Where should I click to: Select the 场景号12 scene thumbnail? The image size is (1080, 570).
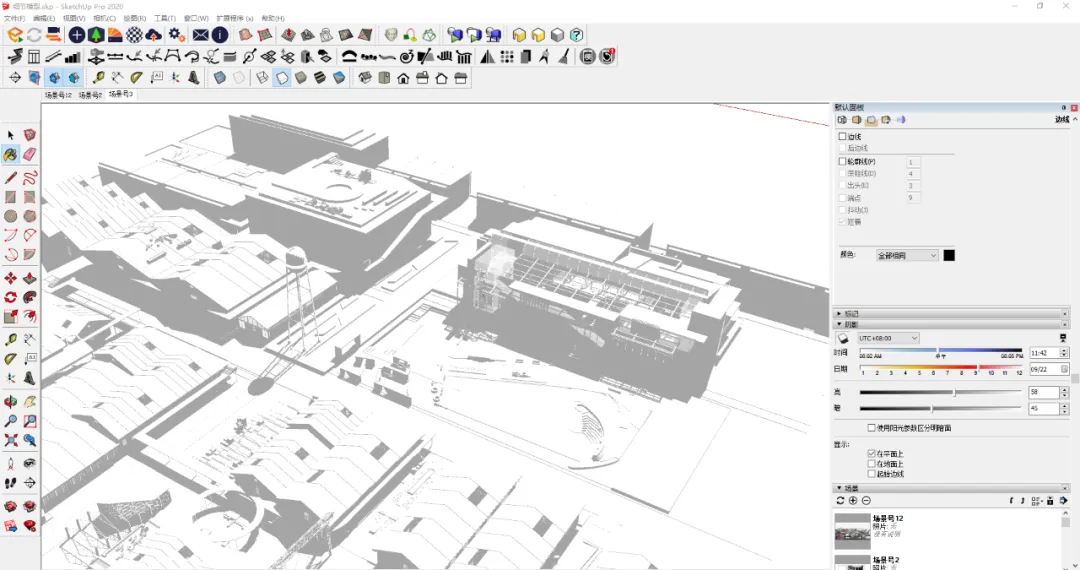[x=852, y=530]
